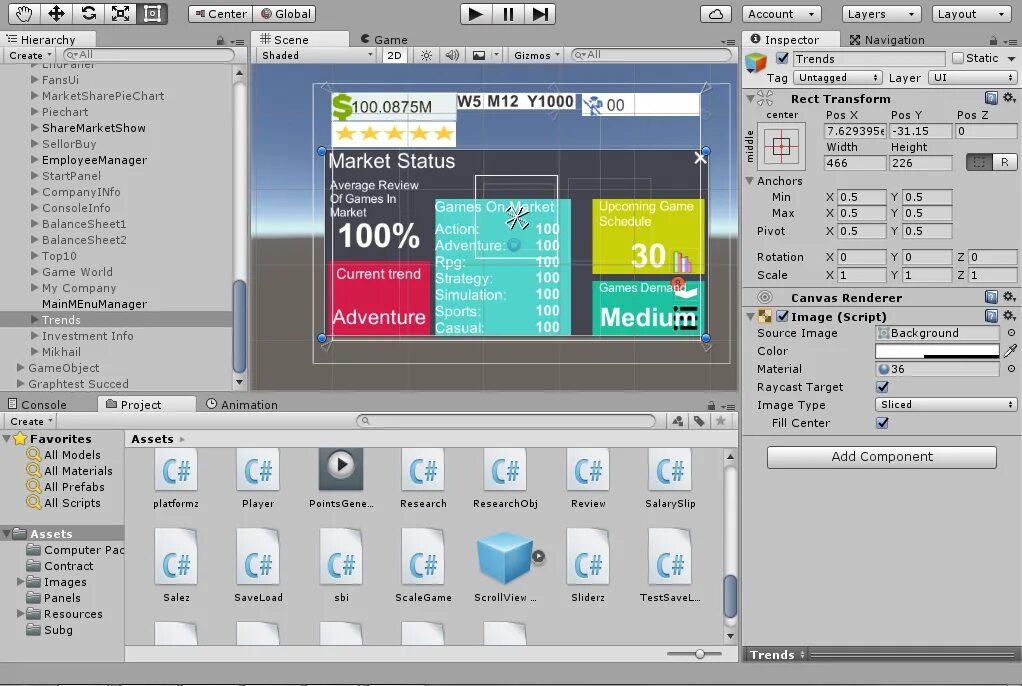
Task: Switch to the Console tab
Action: coord(38,404)
